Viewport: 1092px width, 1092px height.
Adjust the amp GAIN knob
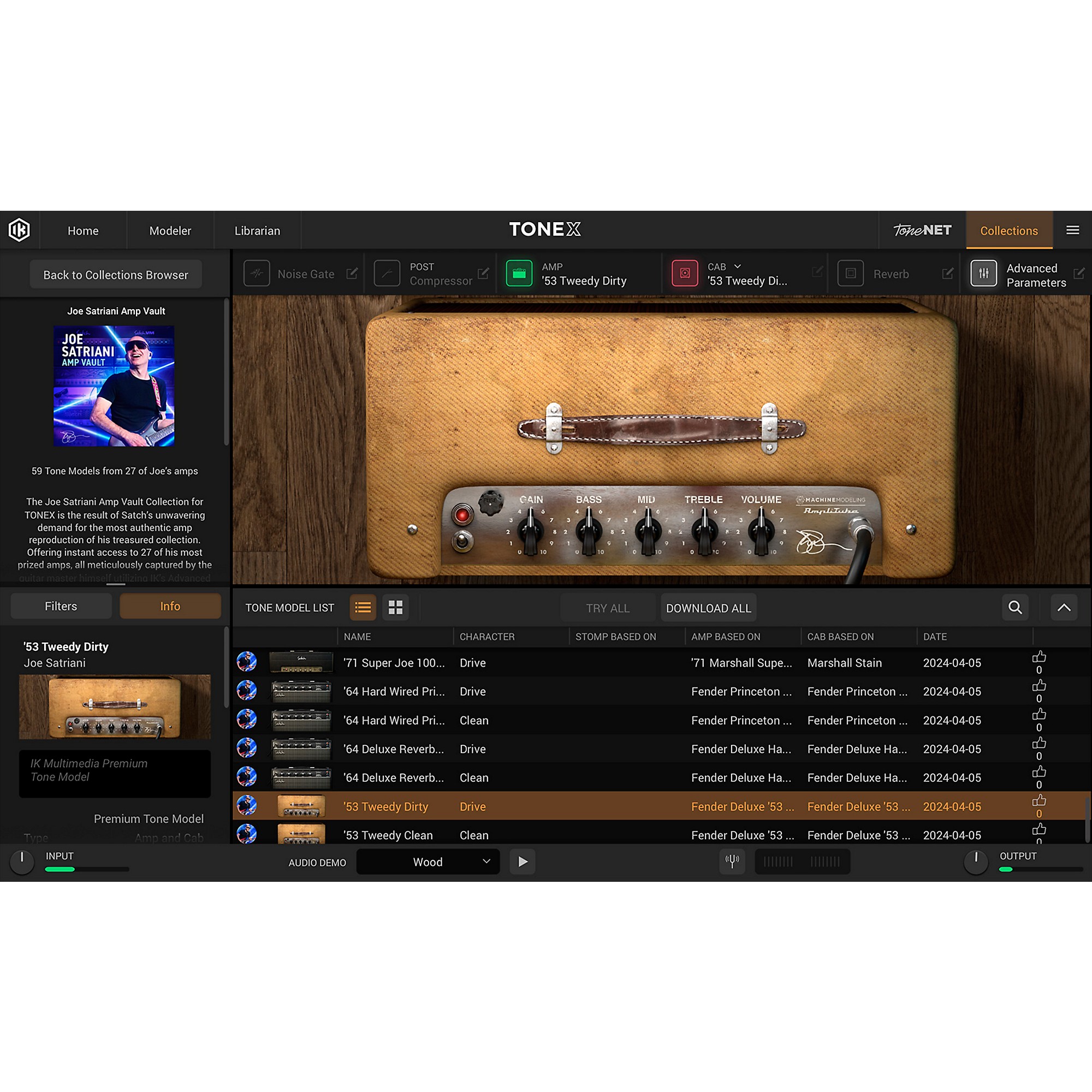pos(530,531)
